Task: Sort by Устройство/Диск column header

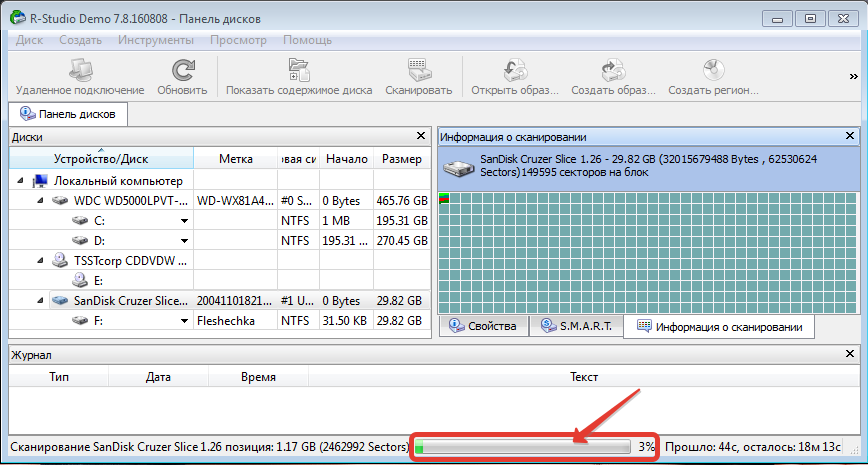Action: pos(101,158)
